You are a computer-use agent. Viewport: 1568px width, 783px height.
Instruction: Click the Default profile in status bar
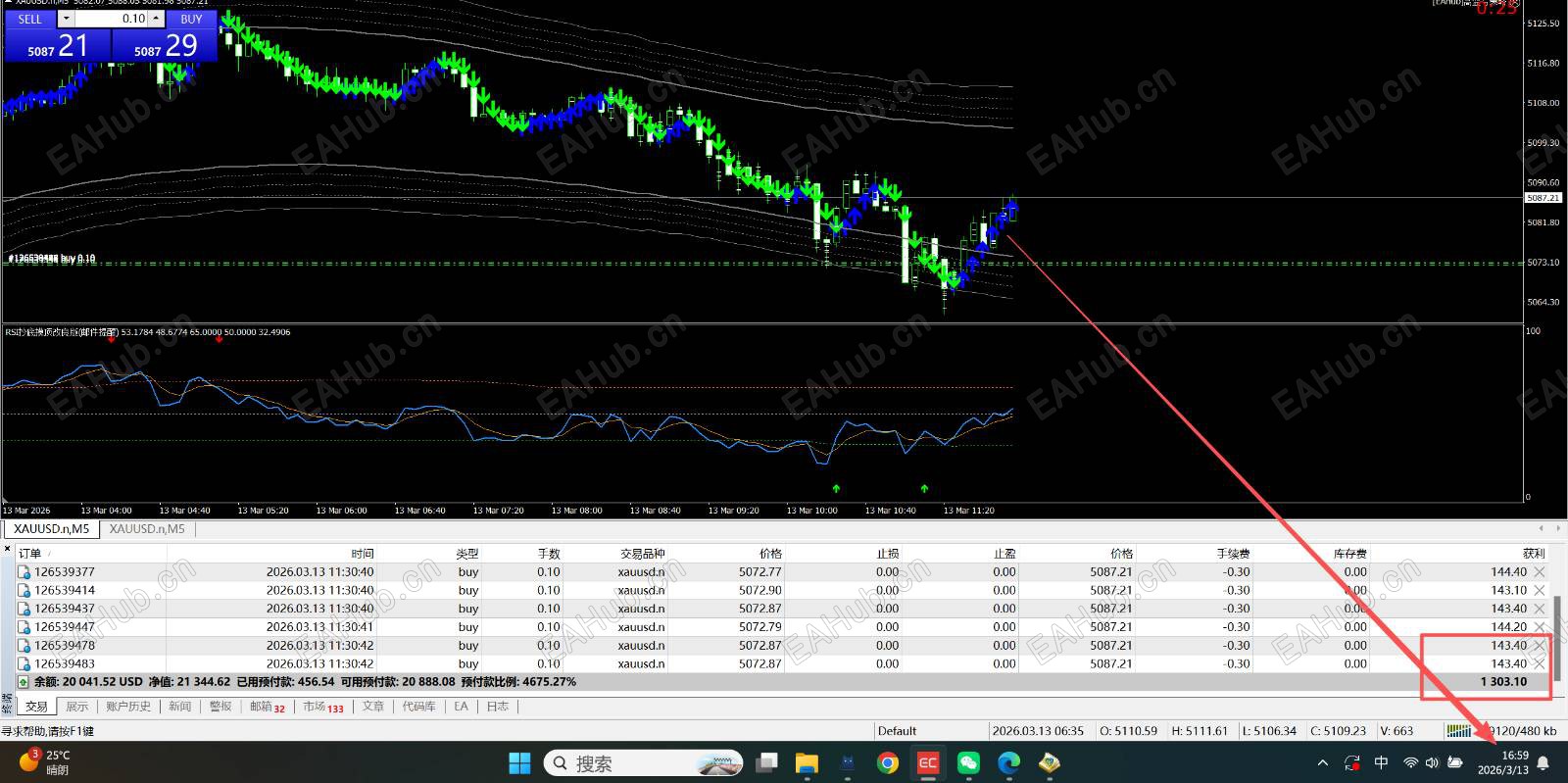(x=897, y=731)
